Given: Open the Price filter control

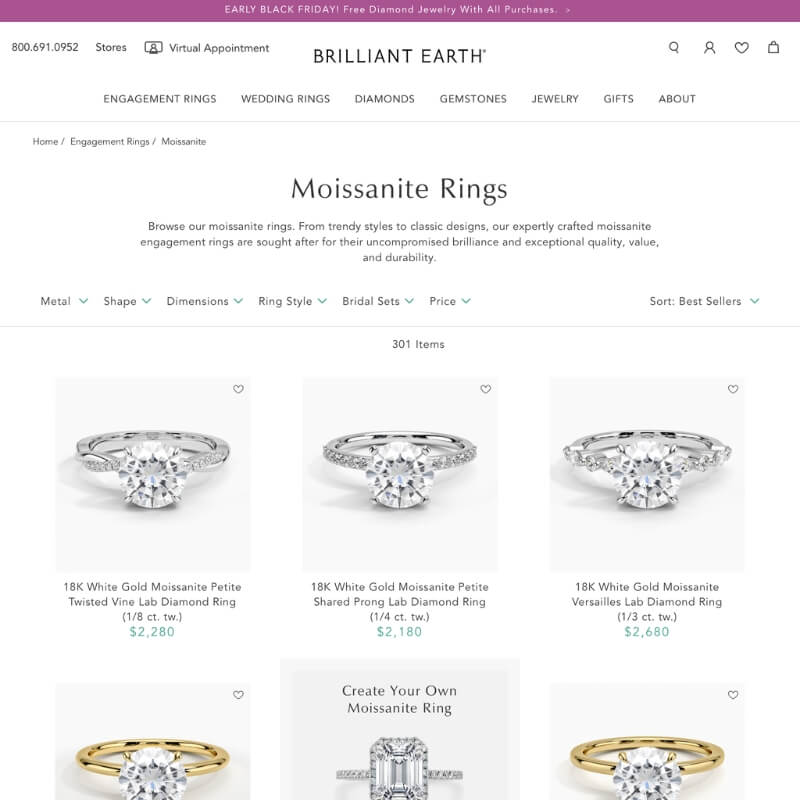Looking at the screenshot, I should coord(449,301).
